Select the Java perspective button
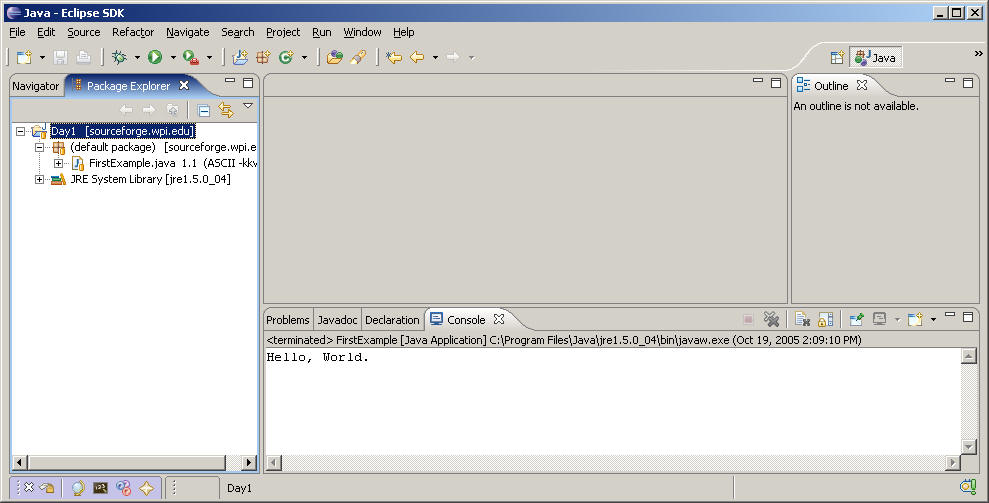Viewport: 989px width, 503px height. coord(876,57)
